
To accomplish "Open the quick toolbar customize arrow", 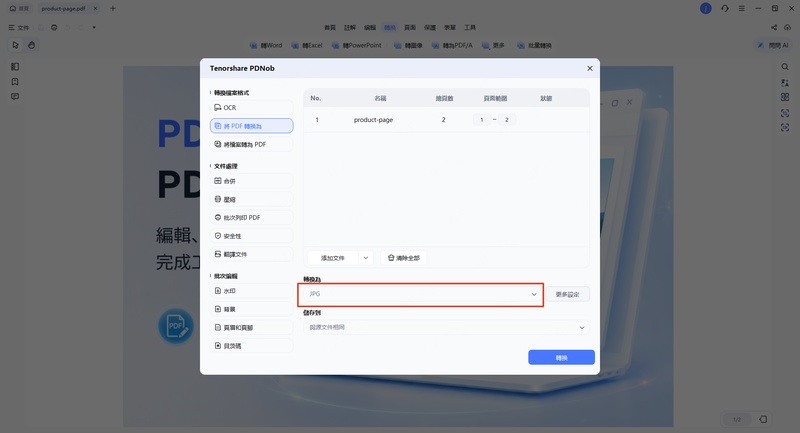I will (94, 28).
